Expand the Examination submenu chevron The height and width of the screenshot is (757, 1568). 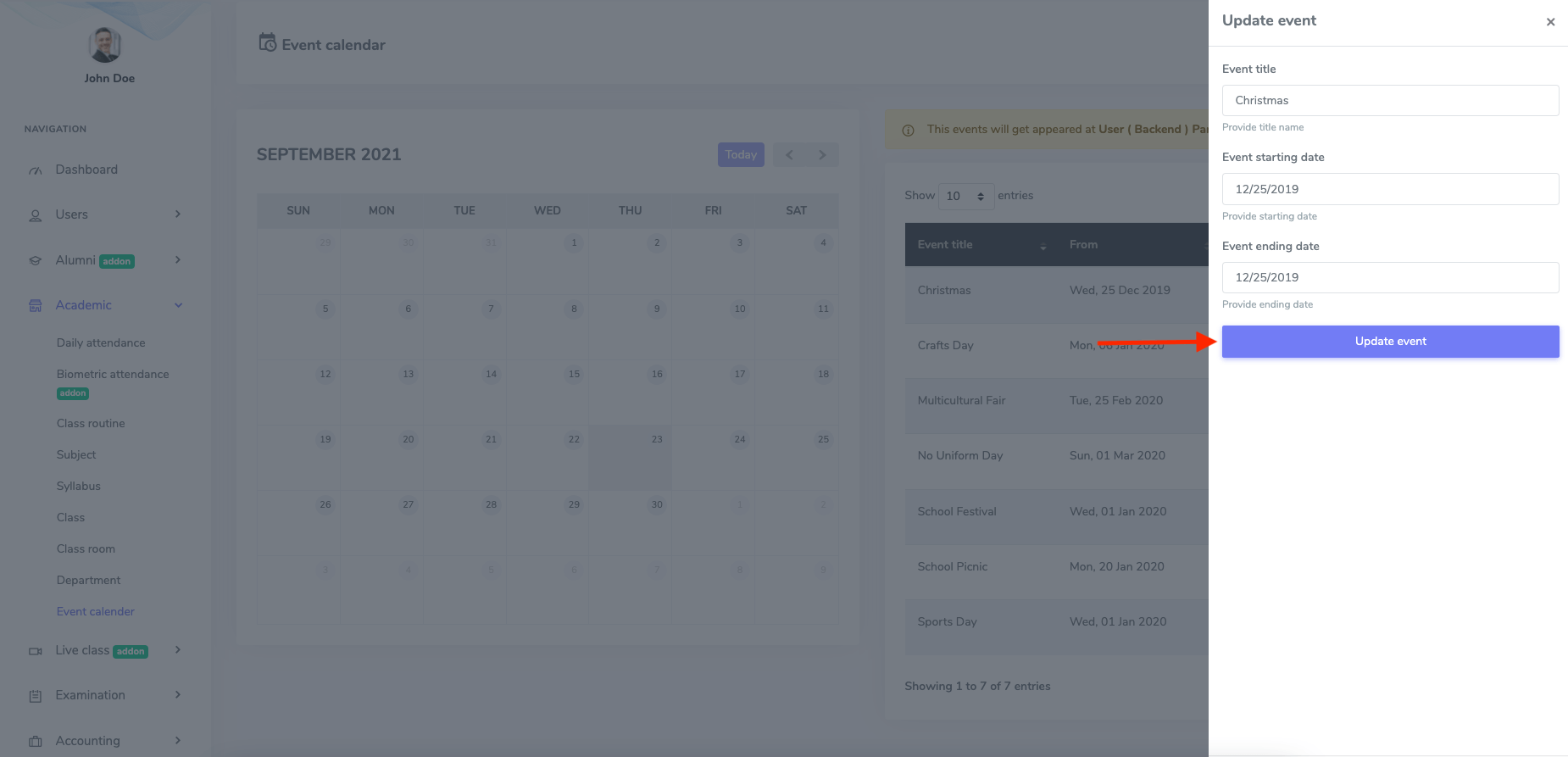(178, 695)
